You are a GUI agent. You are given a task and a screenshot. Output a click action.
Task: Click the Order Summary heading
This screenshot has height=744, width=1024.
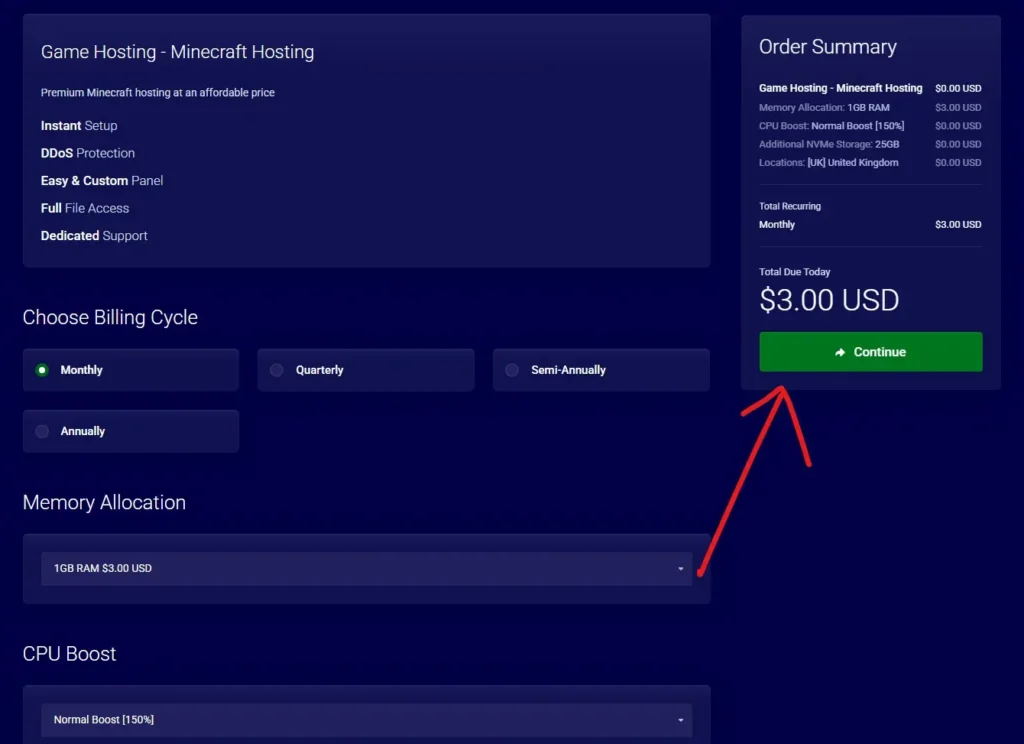pyautogui.click(x=827, y=47)
